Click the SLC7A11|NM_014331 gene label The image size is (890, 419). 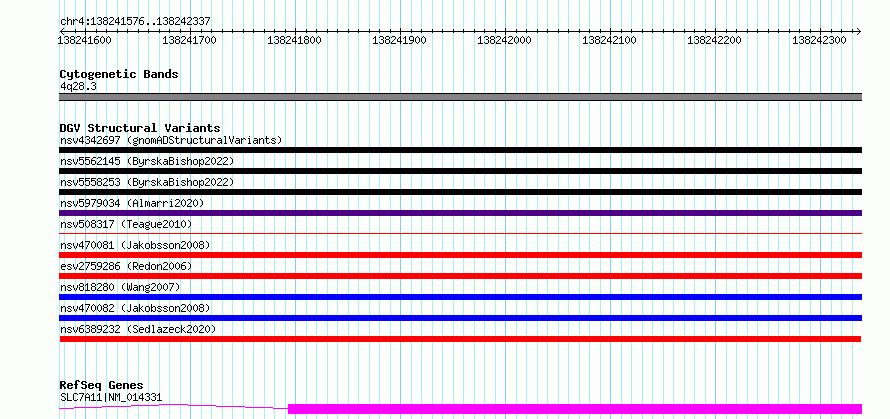tap(111, 397)
